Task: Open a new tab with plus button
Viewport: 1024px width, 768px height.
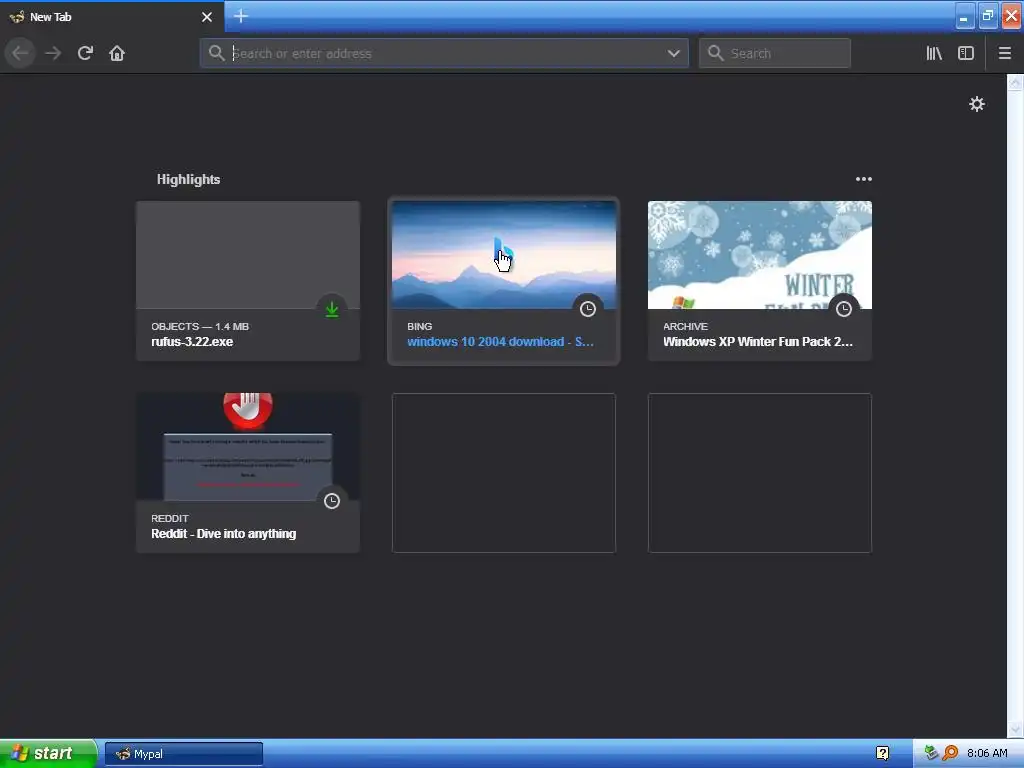Action: click(x=241, y=16)
